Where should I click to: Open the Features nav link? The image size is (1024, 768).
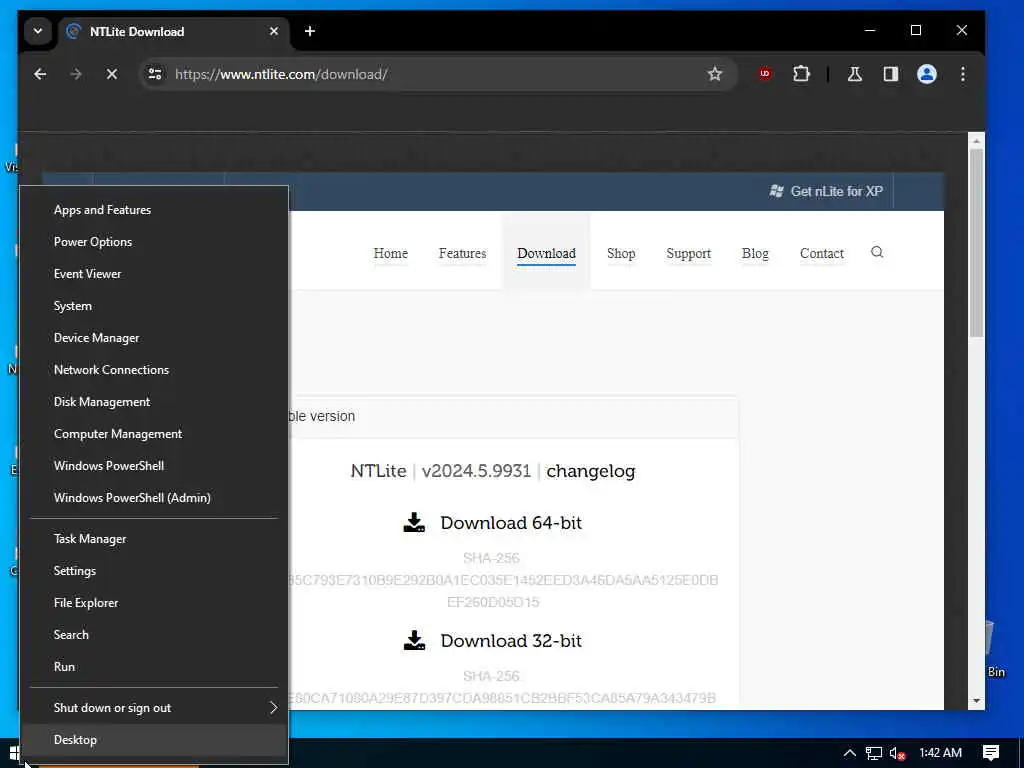[462, 253]
